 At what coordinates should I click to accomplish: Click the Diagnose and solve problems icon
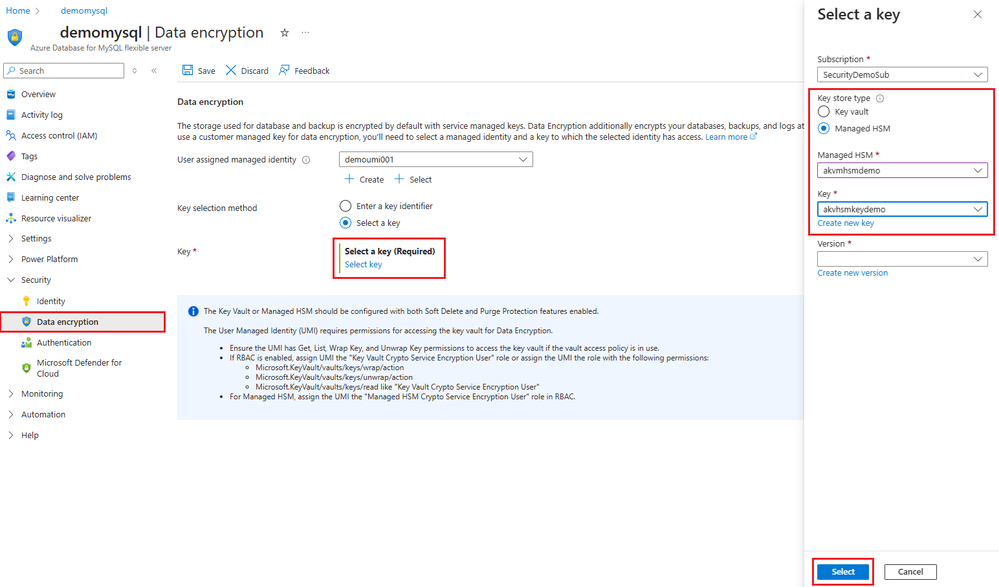pos(11,177)
